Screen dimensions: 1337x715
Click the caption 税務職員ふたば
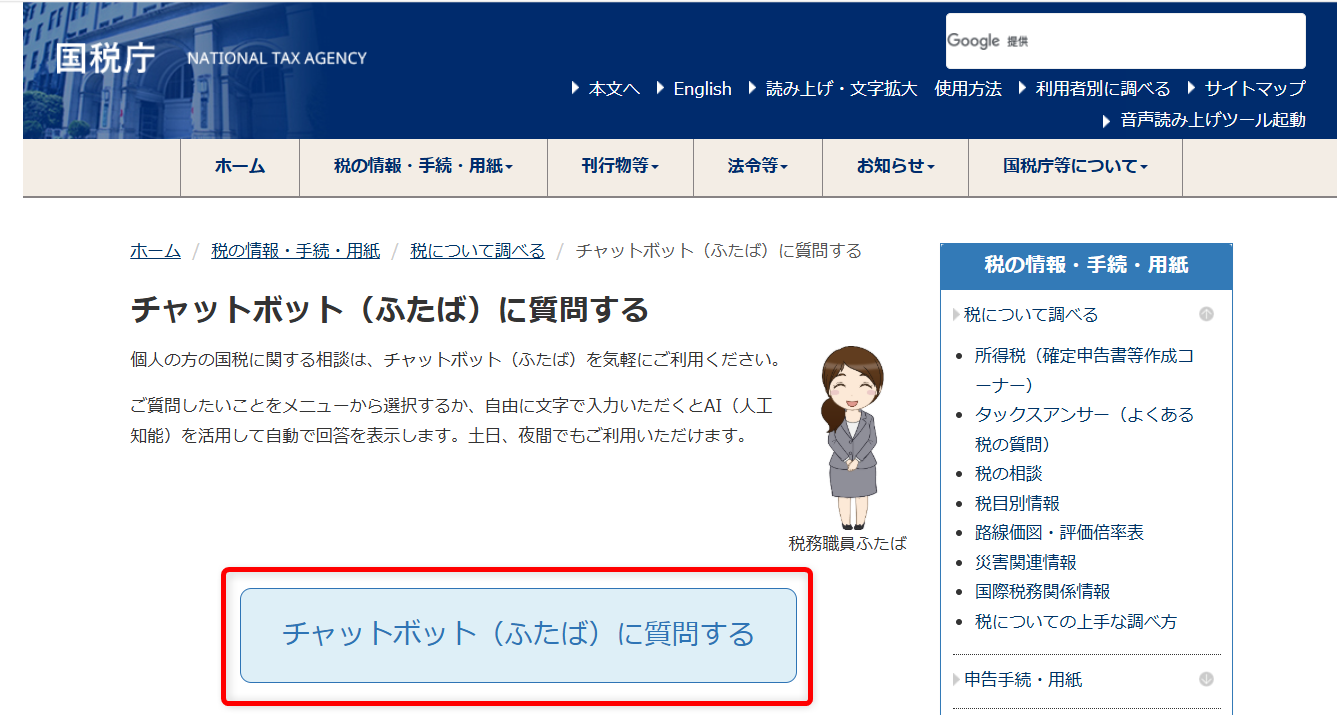tap(848, 544)
